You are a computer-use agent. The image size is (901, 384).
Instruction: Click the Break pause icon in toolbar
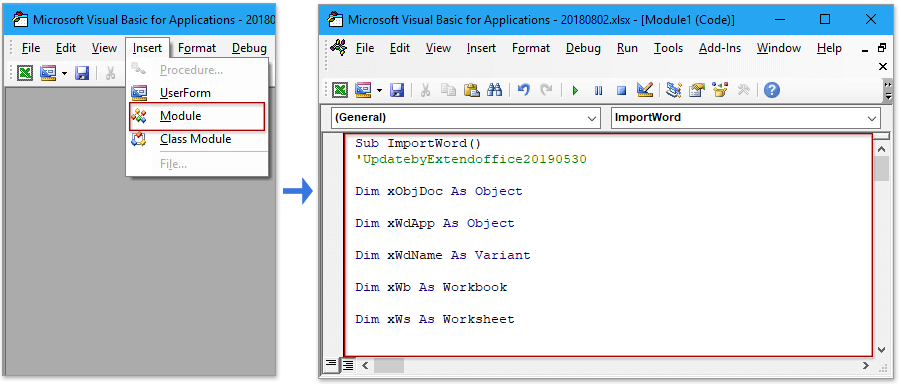pyautogui.click(x=599, y=90)
